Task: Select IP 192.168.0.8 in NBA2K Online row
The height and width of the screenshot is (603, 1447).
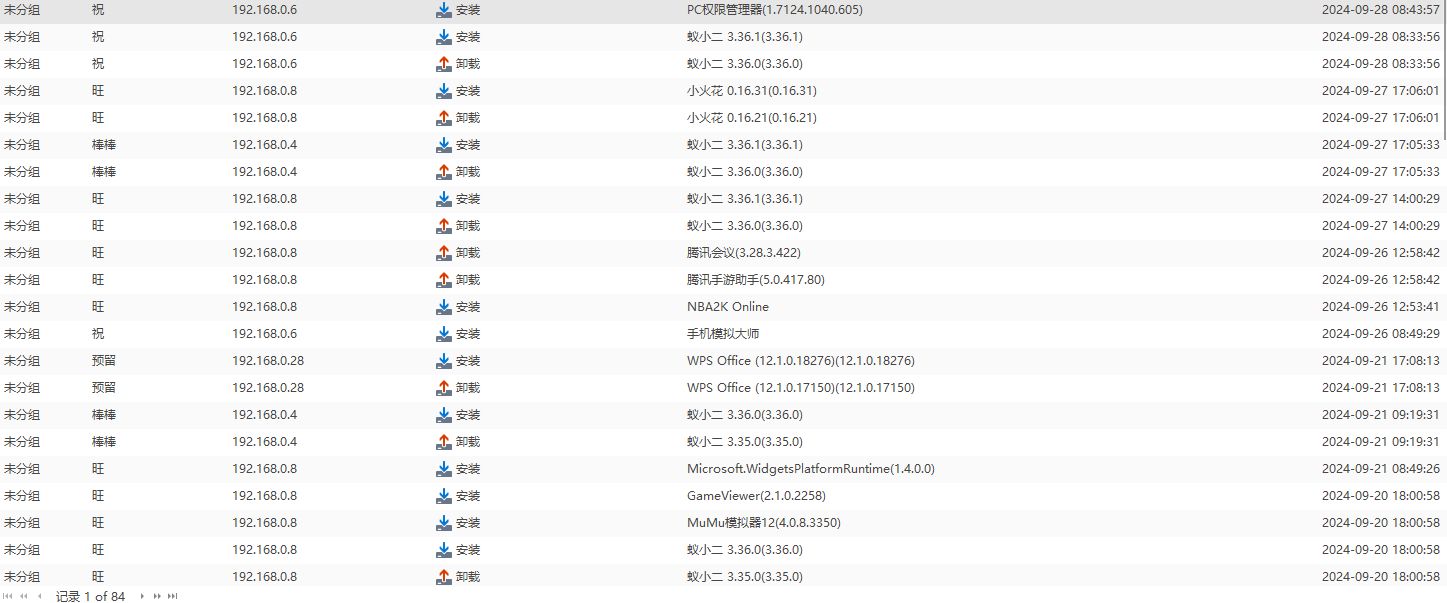Action: click(x=264, y=307)
